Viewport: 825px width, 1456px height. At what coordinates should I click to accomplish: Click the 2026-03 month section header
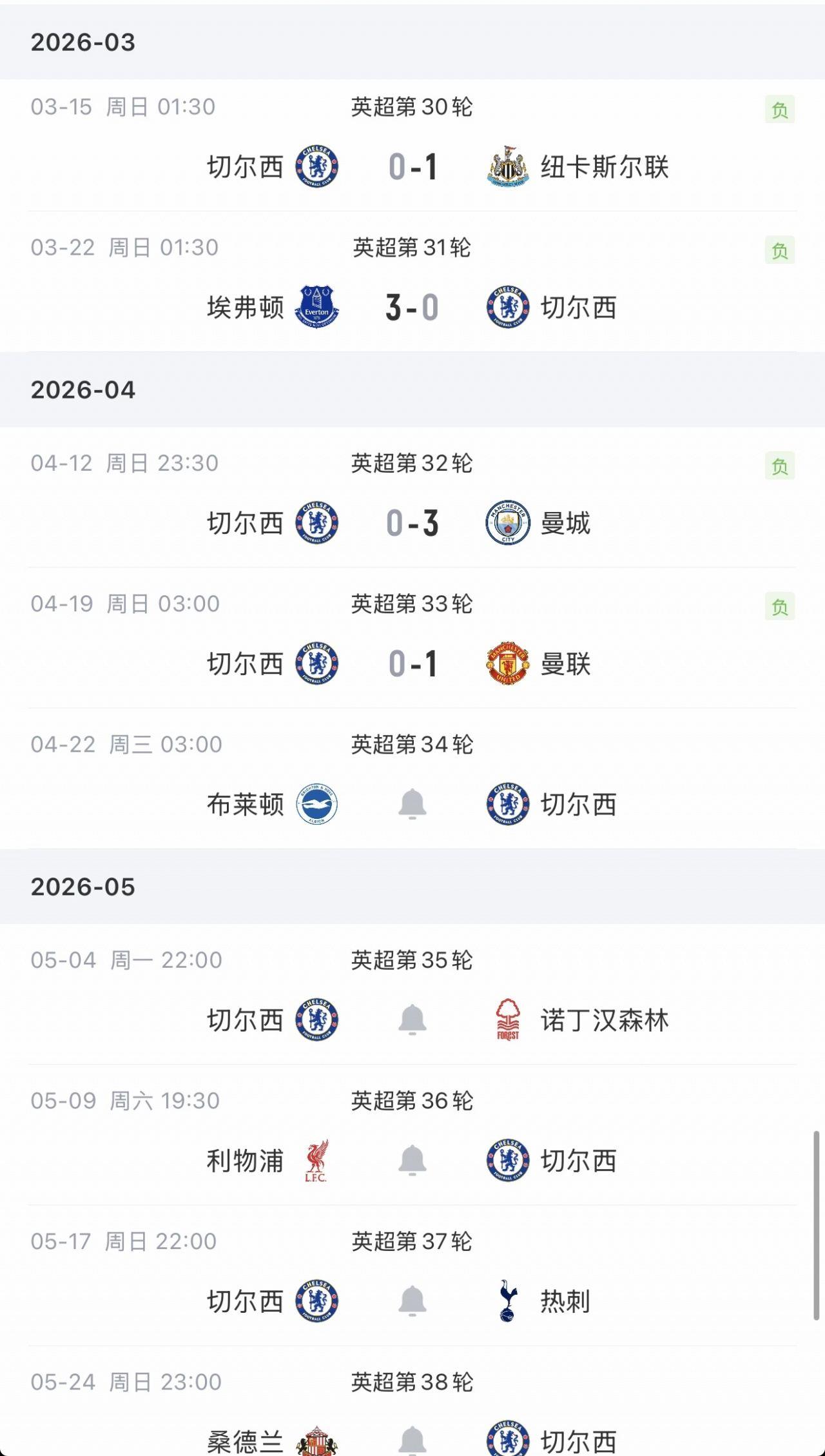point(83,43)
